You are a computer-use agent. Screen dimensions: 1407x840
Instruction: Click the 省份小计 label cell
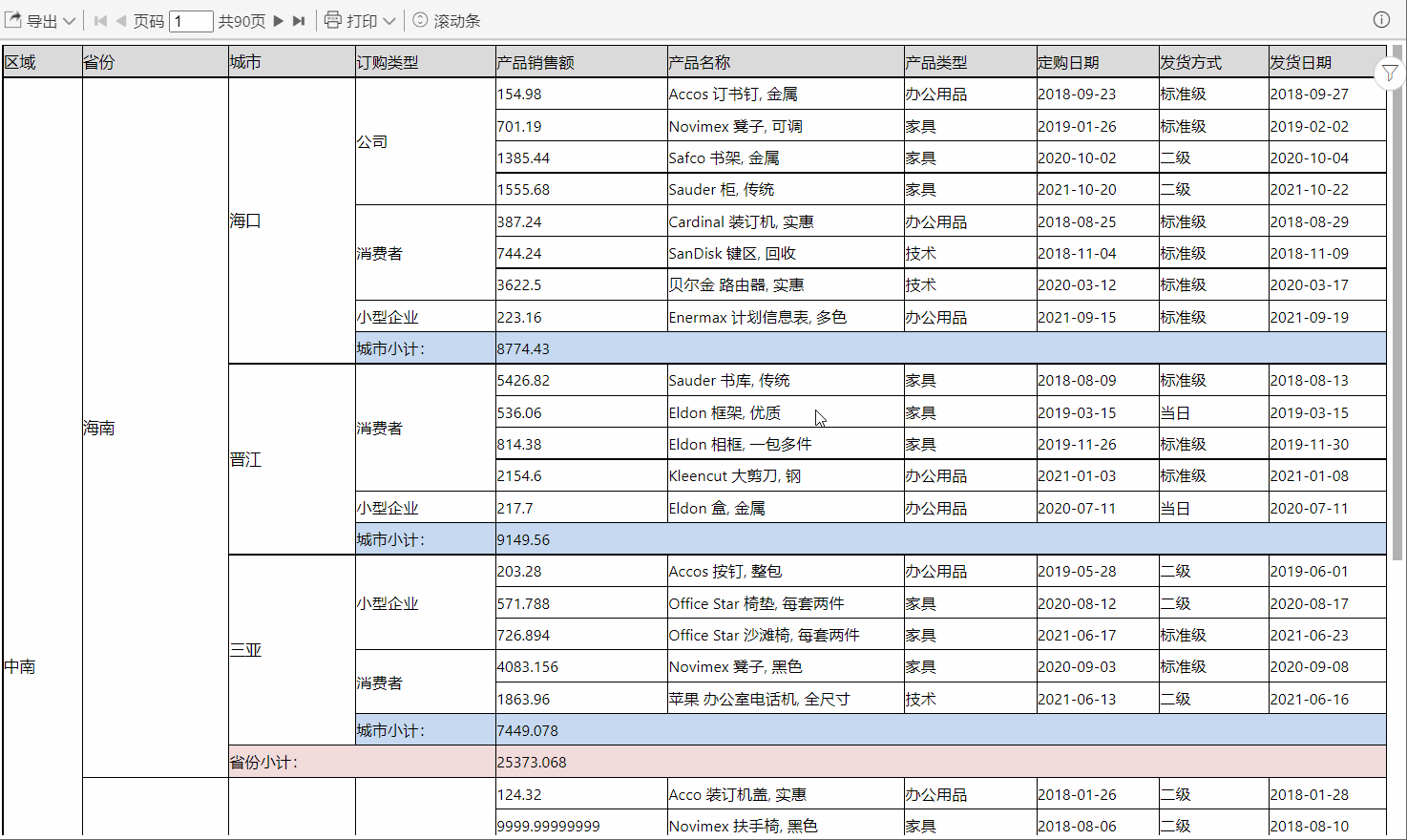click(362, 762)
